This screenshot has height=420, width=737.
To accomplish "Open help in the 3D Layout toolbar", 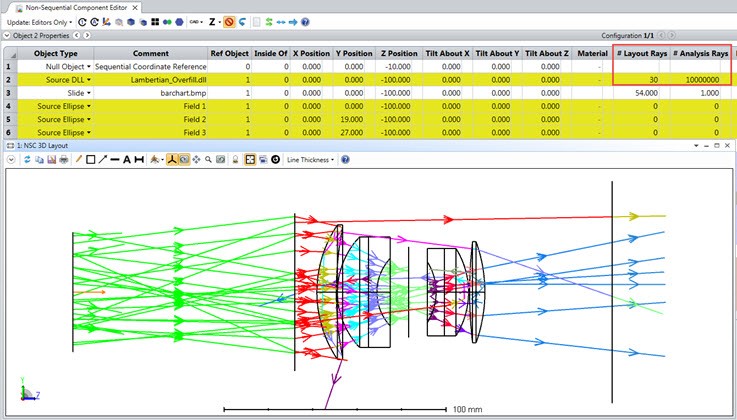I will [x=345, y=160].
